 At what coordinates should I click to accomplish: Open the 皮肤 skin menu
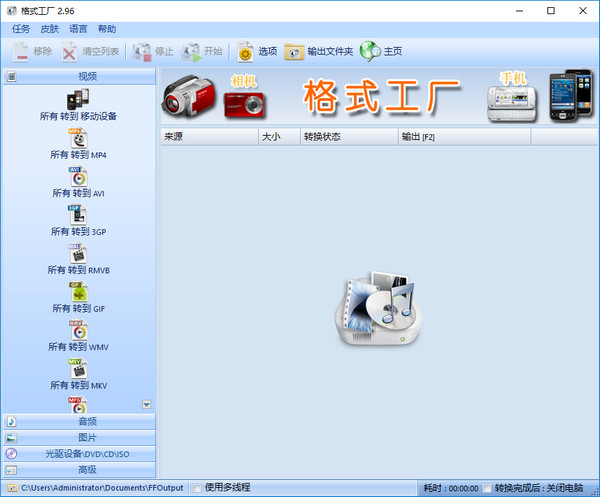pyautogui.click(x=49, y=29)
